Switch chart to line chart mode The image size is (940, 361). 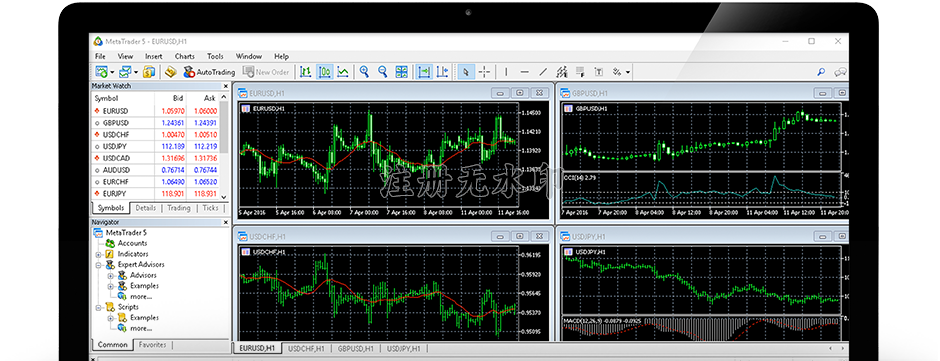(343, 72)
